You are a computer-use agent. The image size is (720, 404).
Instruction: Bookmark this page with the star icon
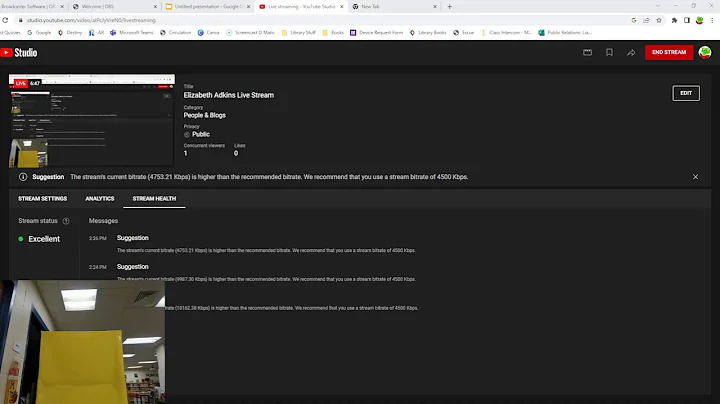[x=659, y=20]
